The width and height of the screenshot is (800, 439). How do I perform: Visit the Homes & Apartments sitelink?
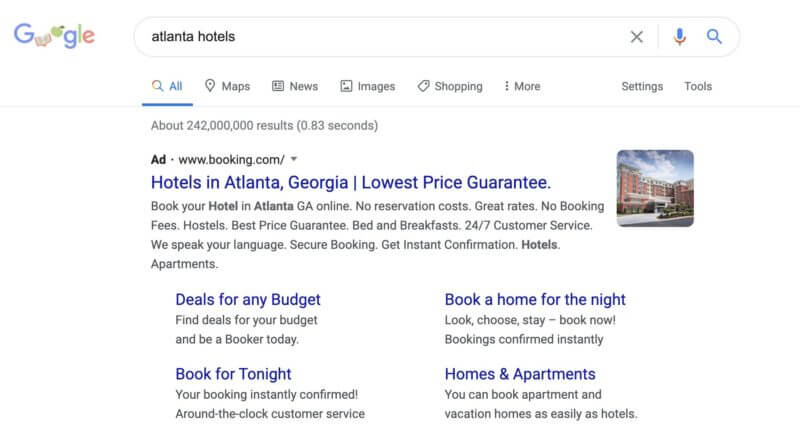click(520, 374)
